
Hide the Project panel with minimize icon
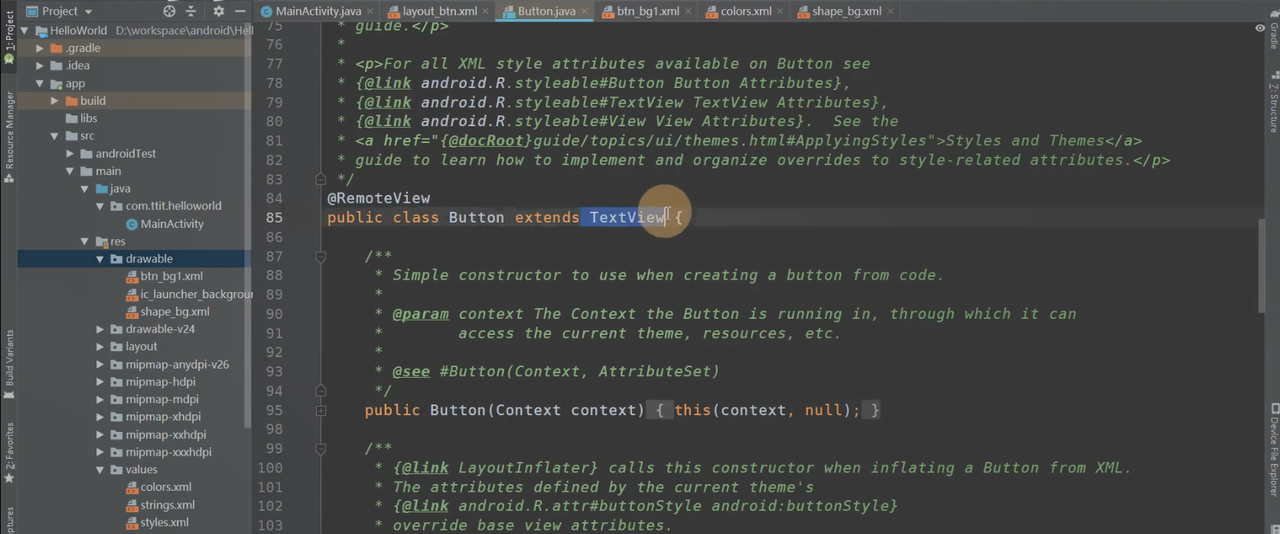tap(242, 11)
